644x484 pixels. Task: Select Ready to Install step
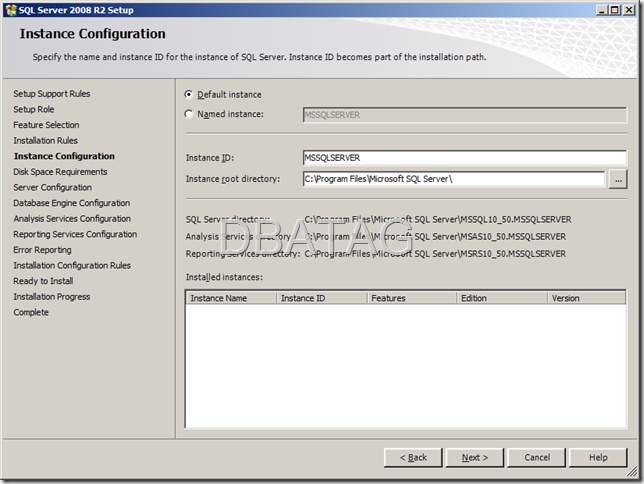click(43, 281)
